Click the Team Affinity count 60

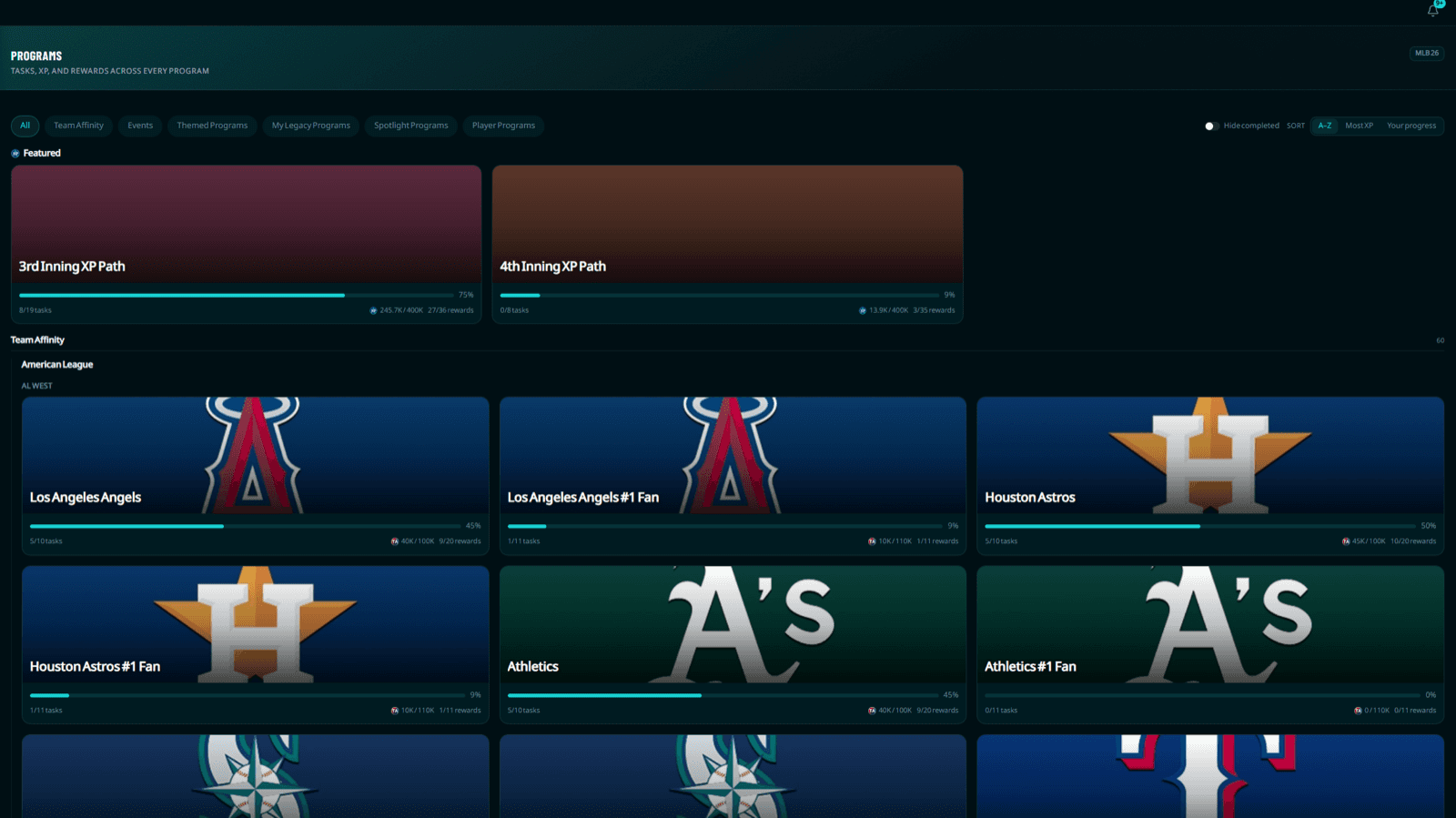tap(1440, 340)
